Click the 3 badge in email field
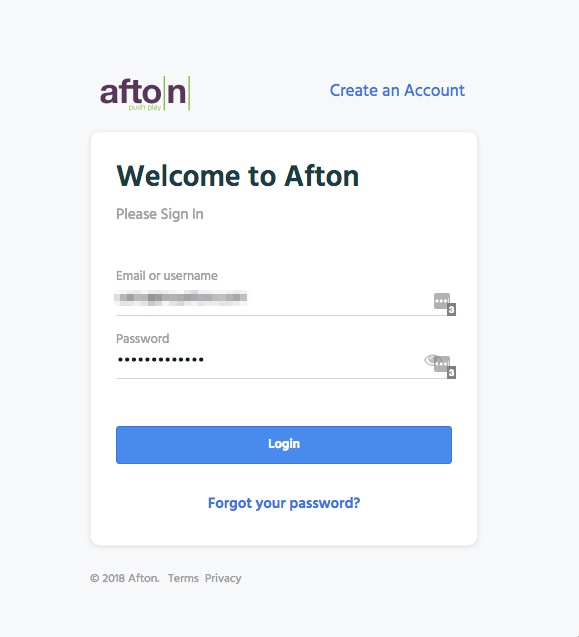Image resolution: width=579 pixels, height=637 pixels. pos(451,310)
